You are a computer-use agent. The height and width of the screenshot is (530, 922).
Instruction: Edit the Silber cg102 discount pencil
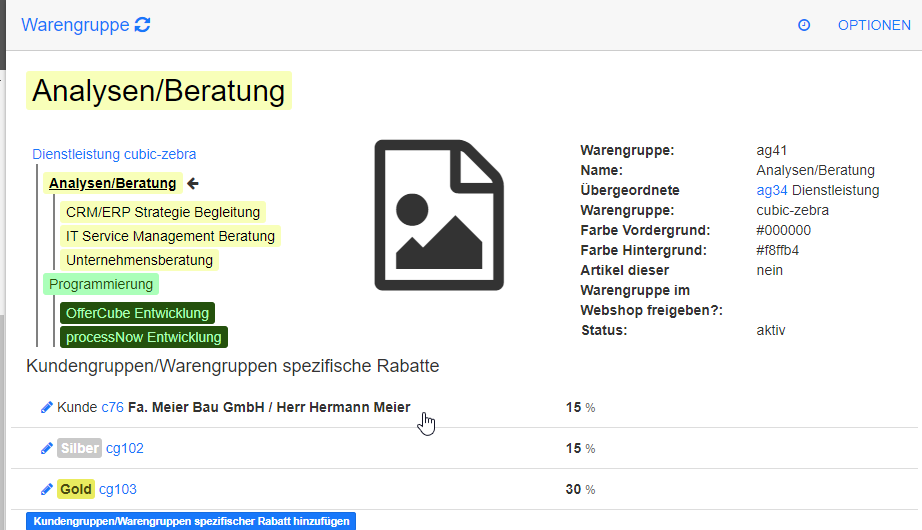pyautogui.click(x=46, y=448)
